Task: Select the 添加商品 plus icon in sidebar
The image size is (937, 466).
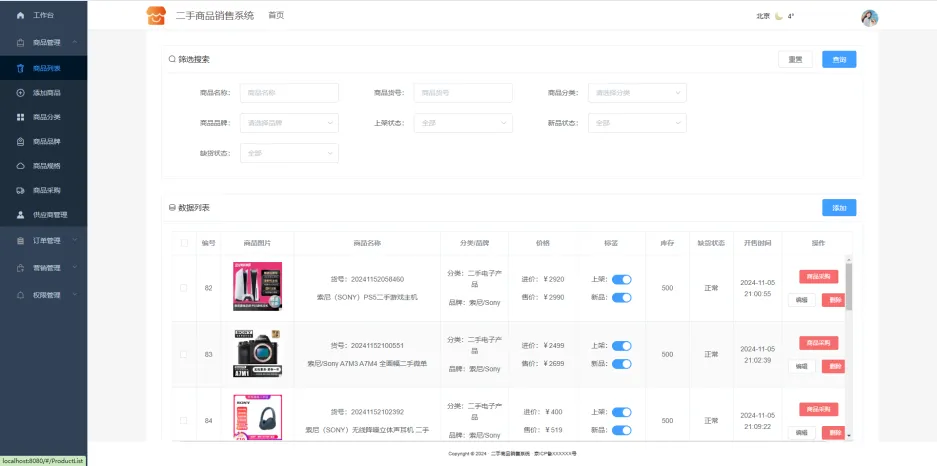Action: (x=21, y=93)
